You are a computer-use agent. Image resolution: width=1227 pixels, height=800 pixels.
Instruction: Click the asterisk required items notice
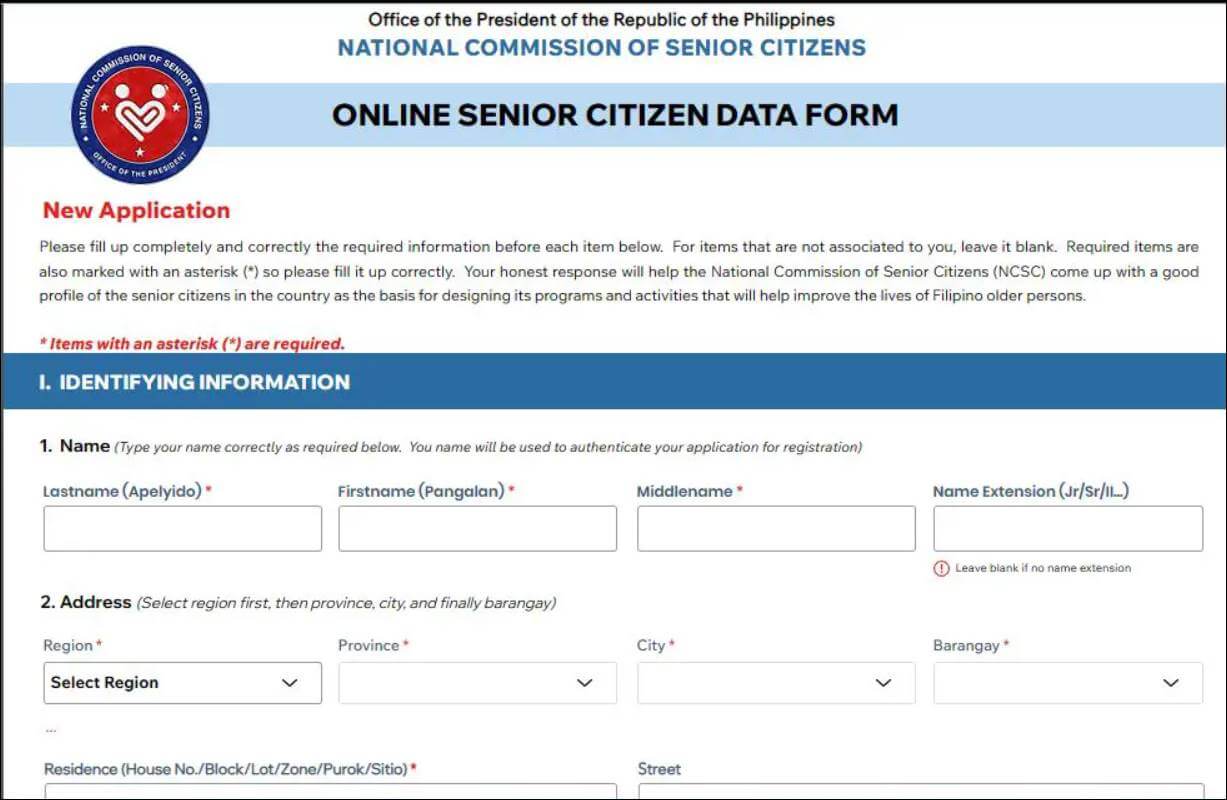(x=191, y=343)
